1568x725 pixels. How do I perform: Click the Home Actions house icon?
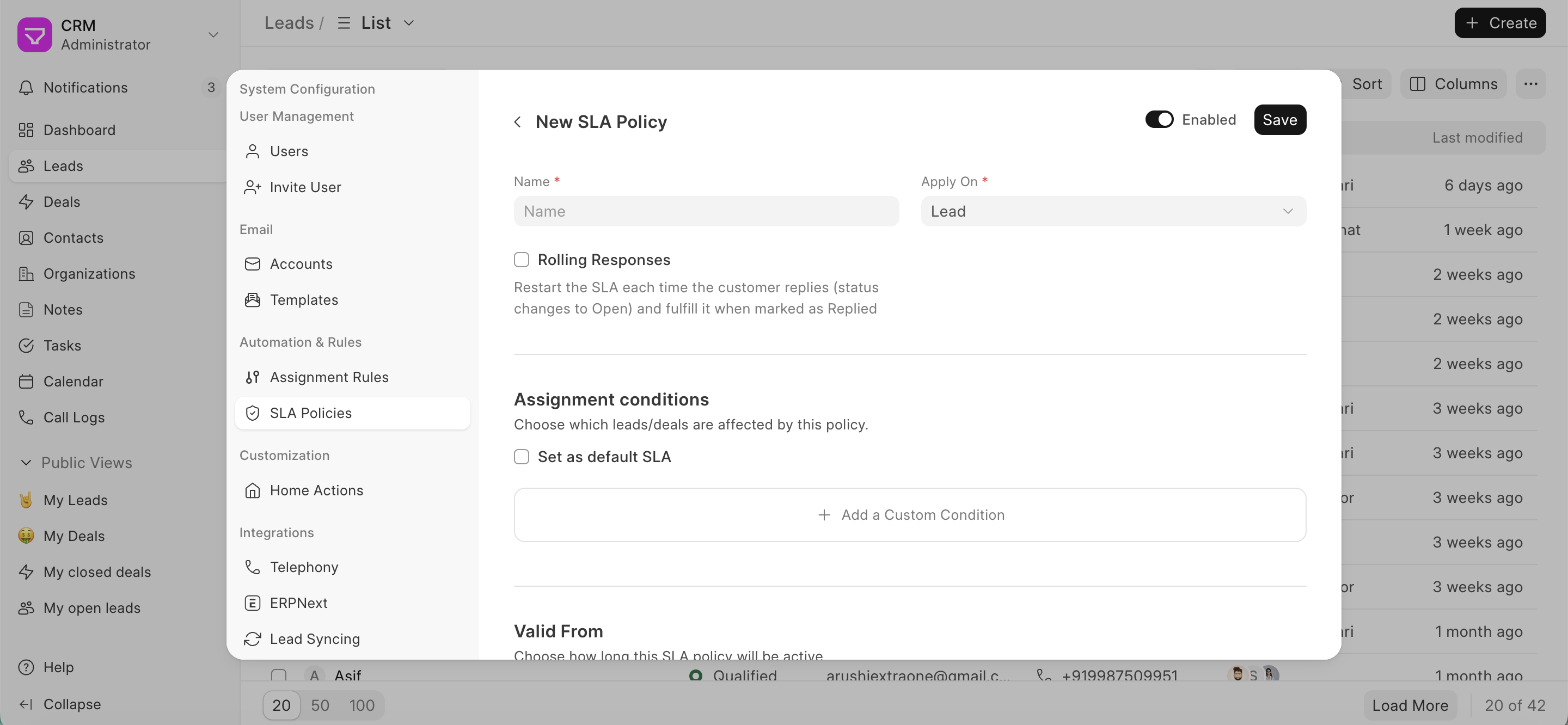[252, 490]
